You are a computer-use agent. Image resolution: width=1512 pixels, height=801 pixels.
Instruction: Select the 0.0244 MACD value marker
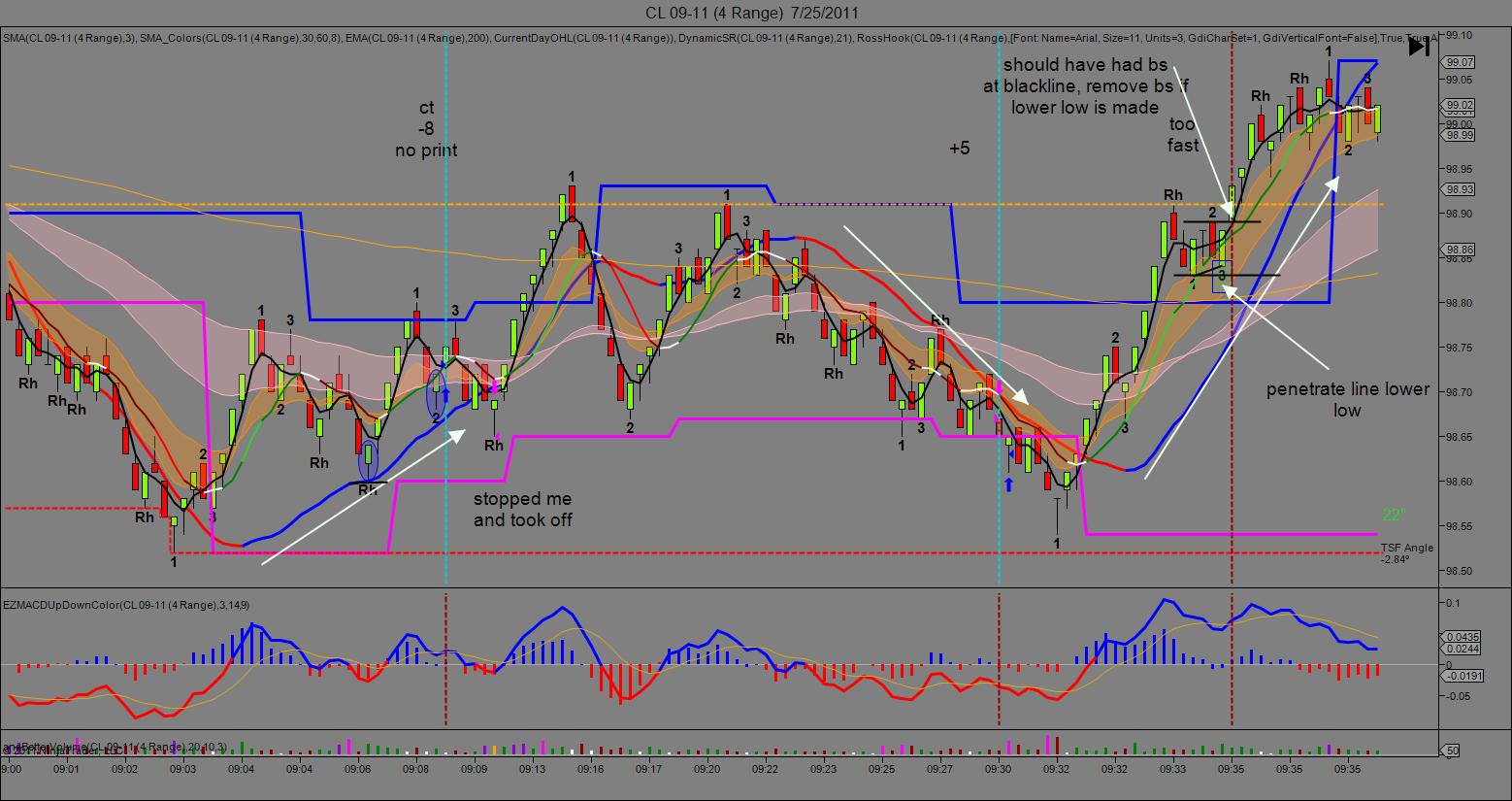1463,649
